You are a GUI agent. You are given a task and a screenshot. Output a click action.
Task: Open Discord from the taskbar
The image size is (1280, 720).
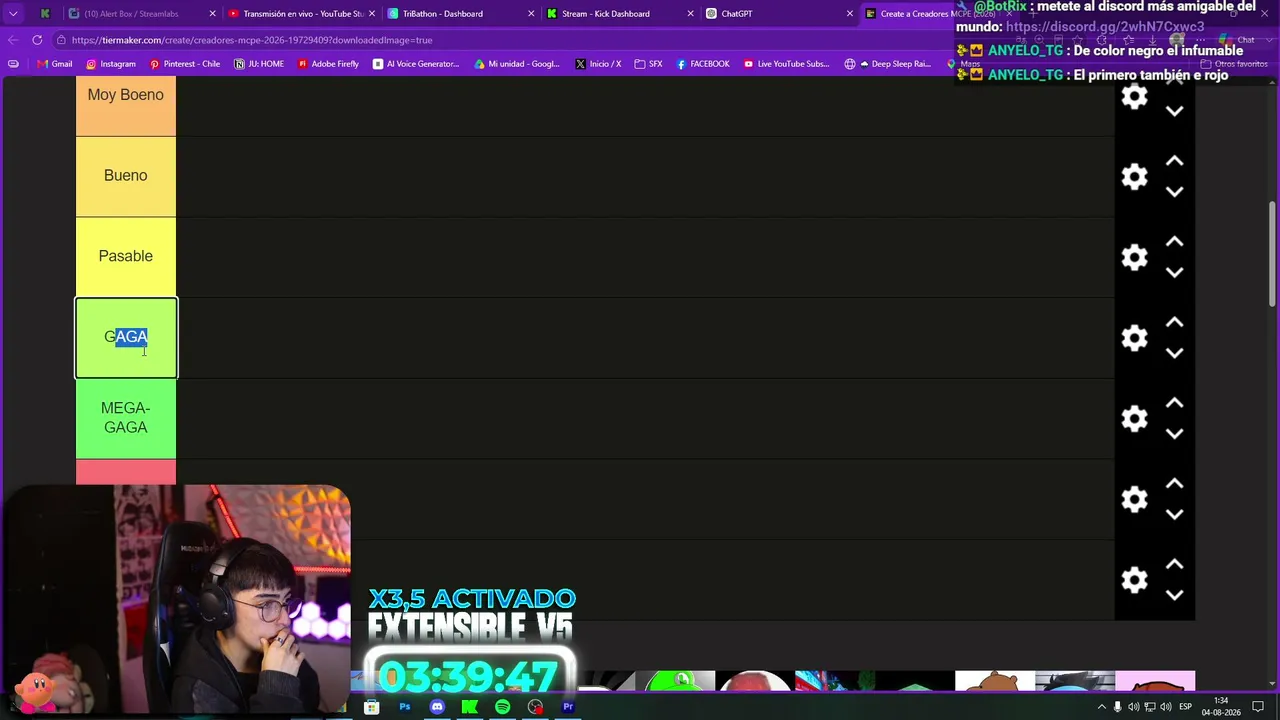point(437,707)
